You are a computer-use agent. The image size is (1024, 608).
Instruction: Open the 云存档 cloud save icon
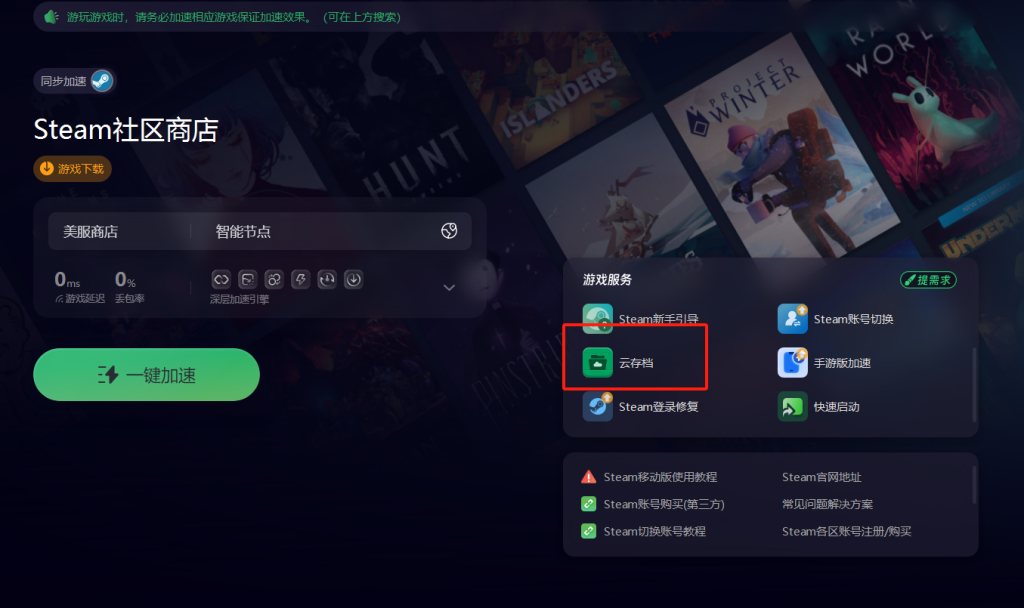598,362
